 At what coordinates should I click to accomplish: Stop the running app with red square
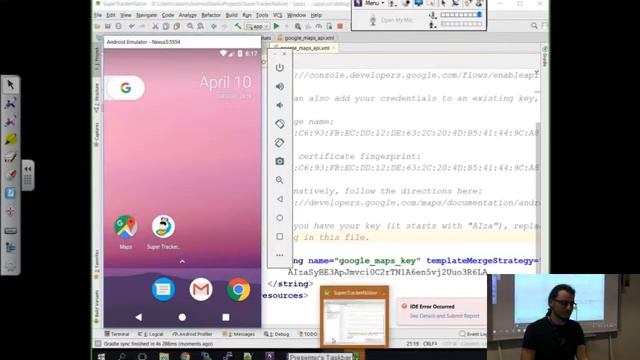[x=340, y=26]
